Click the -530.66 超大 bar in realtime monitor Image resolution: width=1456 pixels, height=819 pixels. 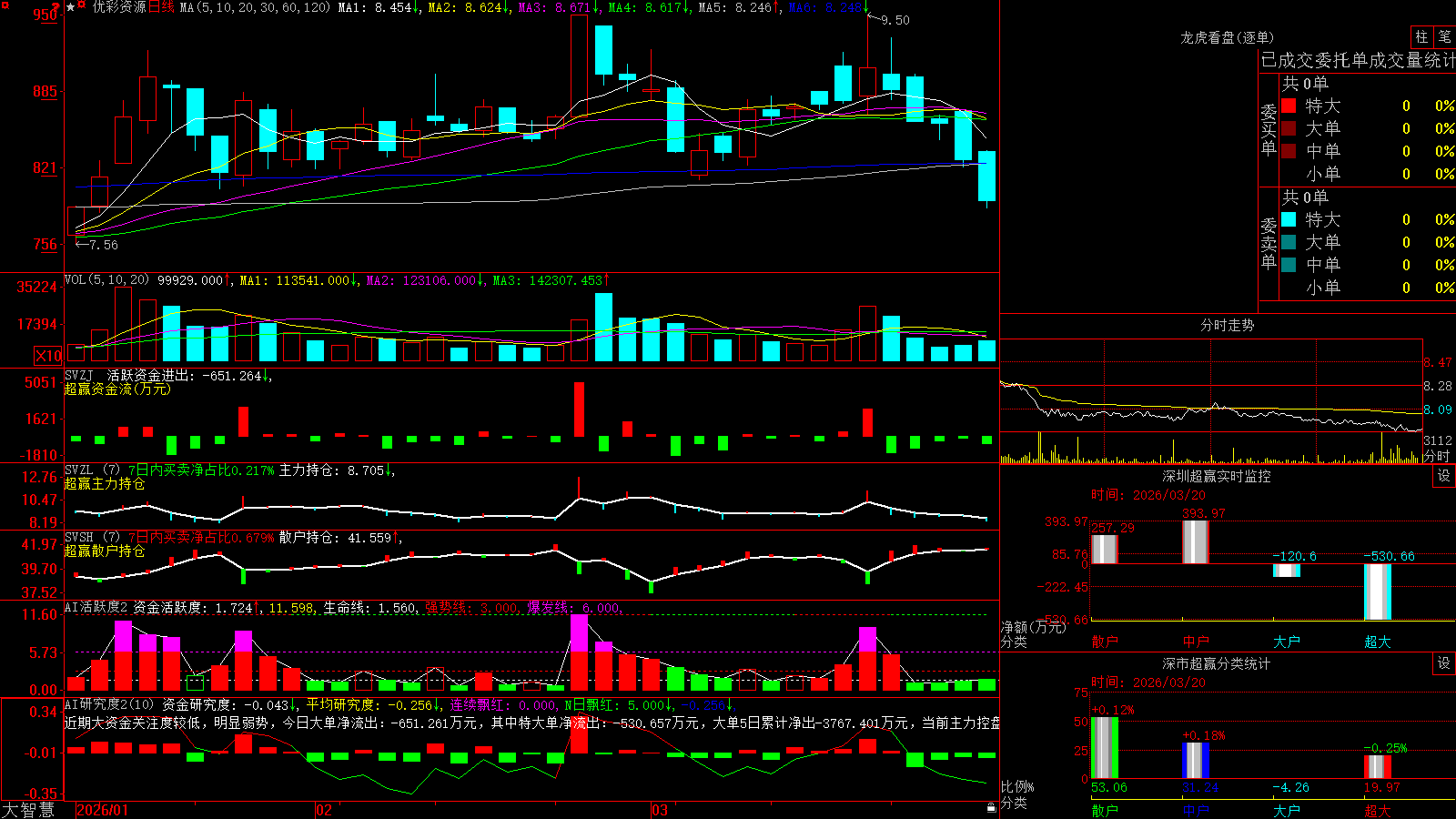click(x=1378, y=592)
